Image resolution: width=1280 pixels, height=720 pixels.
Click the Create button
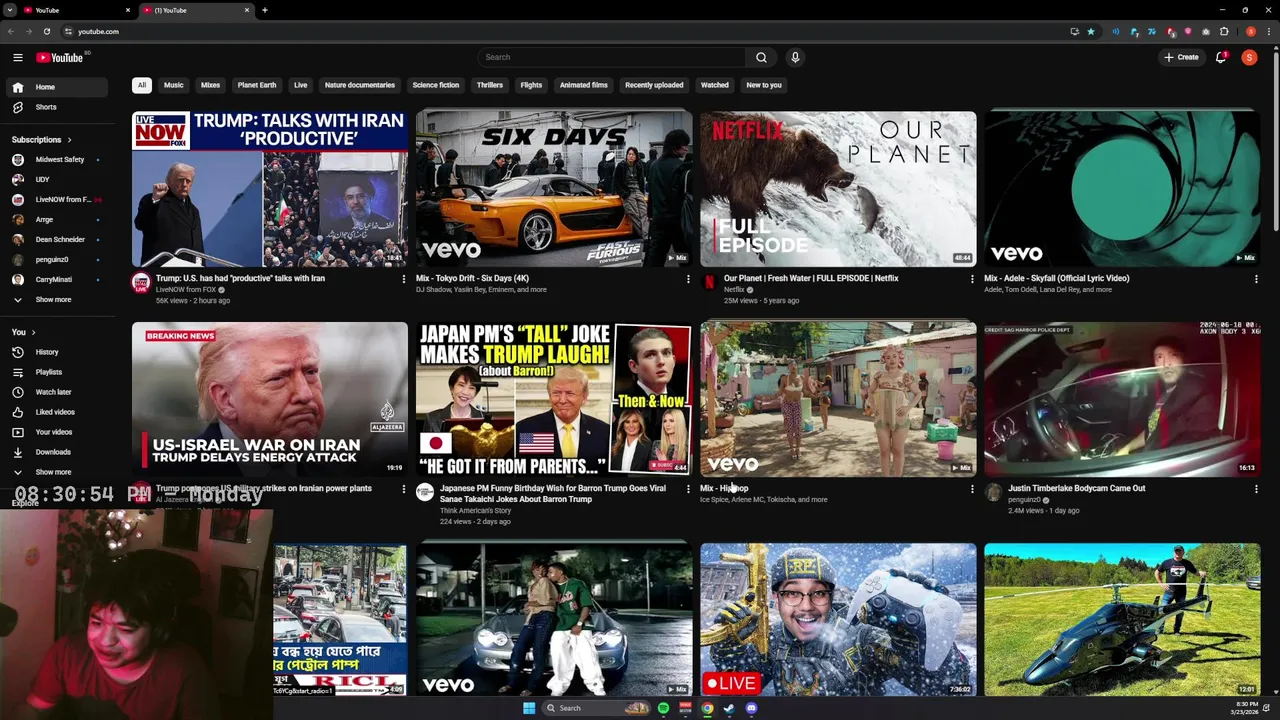click(1181, 57)
